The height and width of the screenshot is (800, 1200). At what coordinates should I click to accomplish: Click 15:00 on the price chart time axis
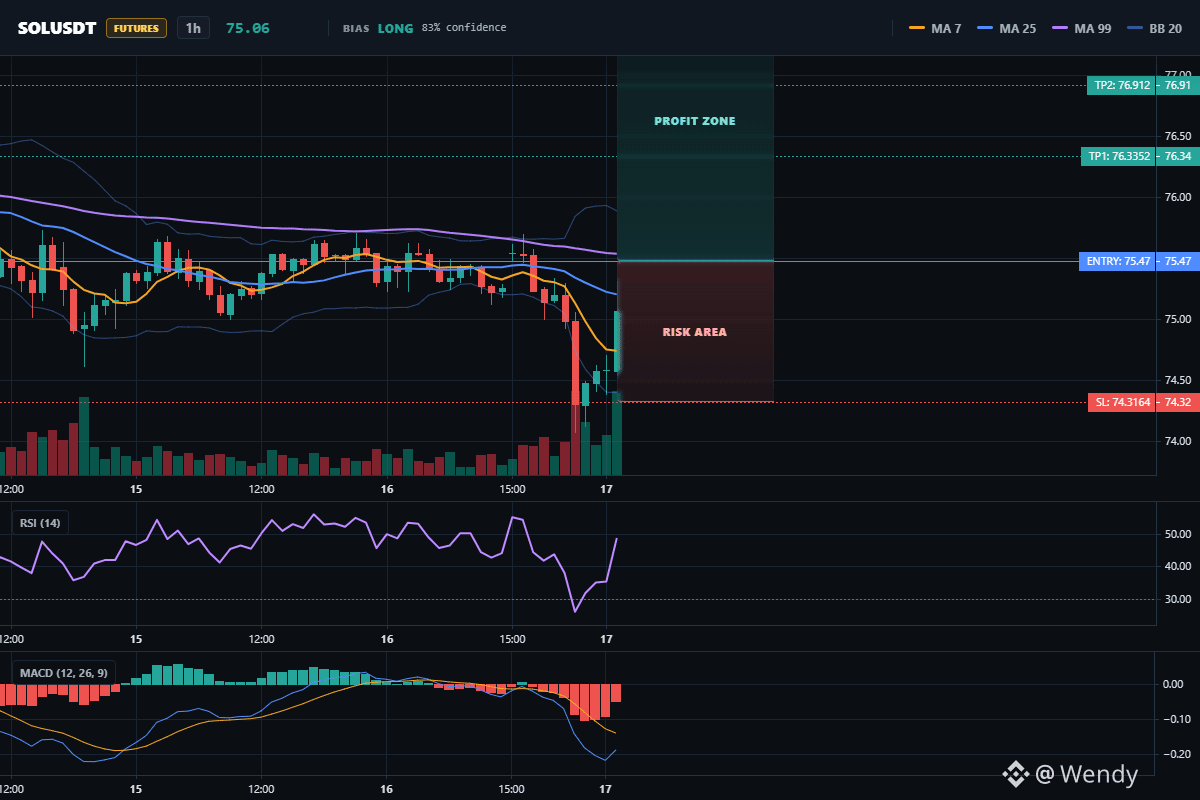click(512, 489)
